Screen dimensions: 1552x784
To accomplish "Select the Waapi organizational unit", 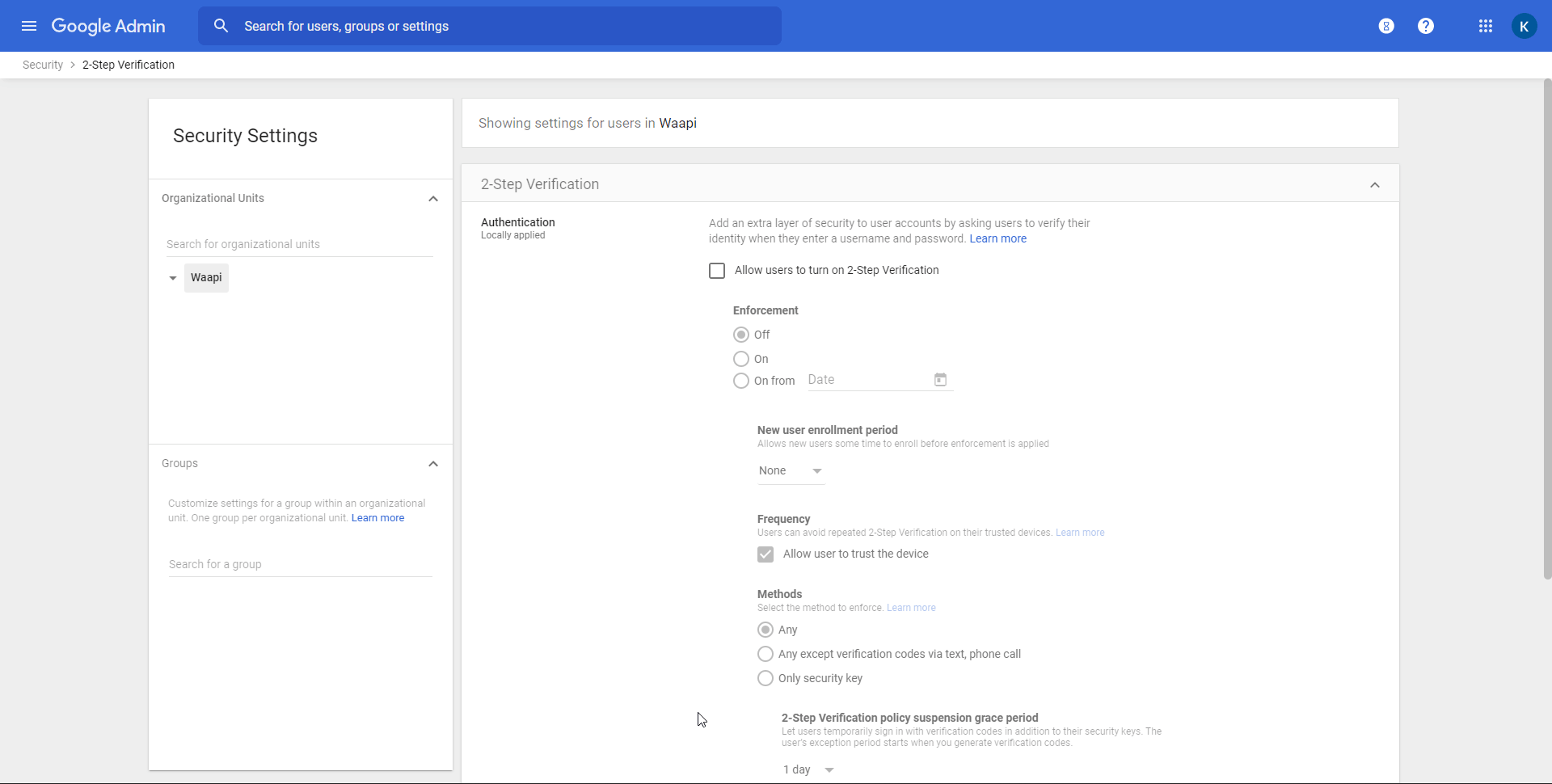I will coord(206,277).
